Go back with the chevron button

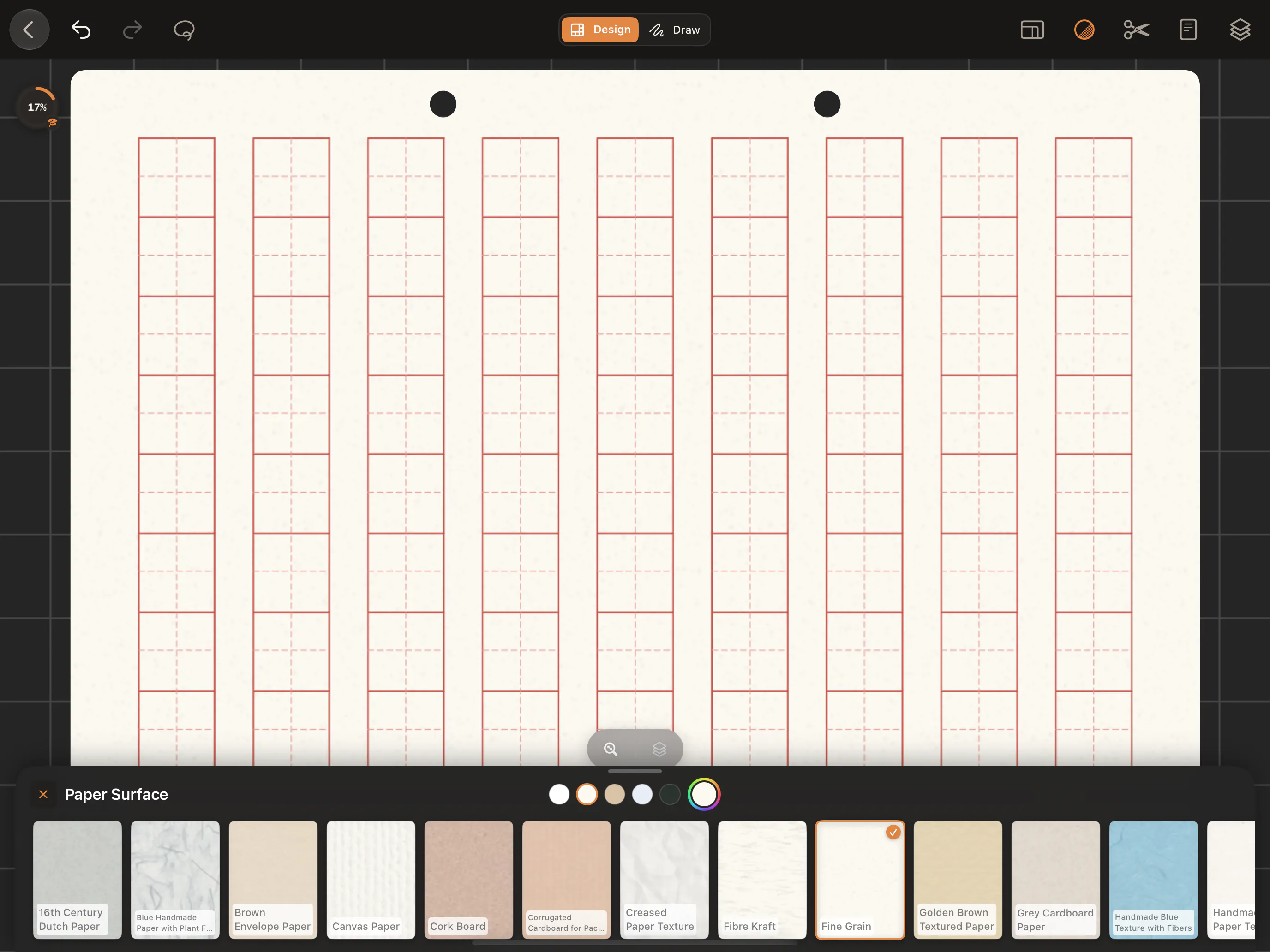pyautogui.click(x=29, y=29)
